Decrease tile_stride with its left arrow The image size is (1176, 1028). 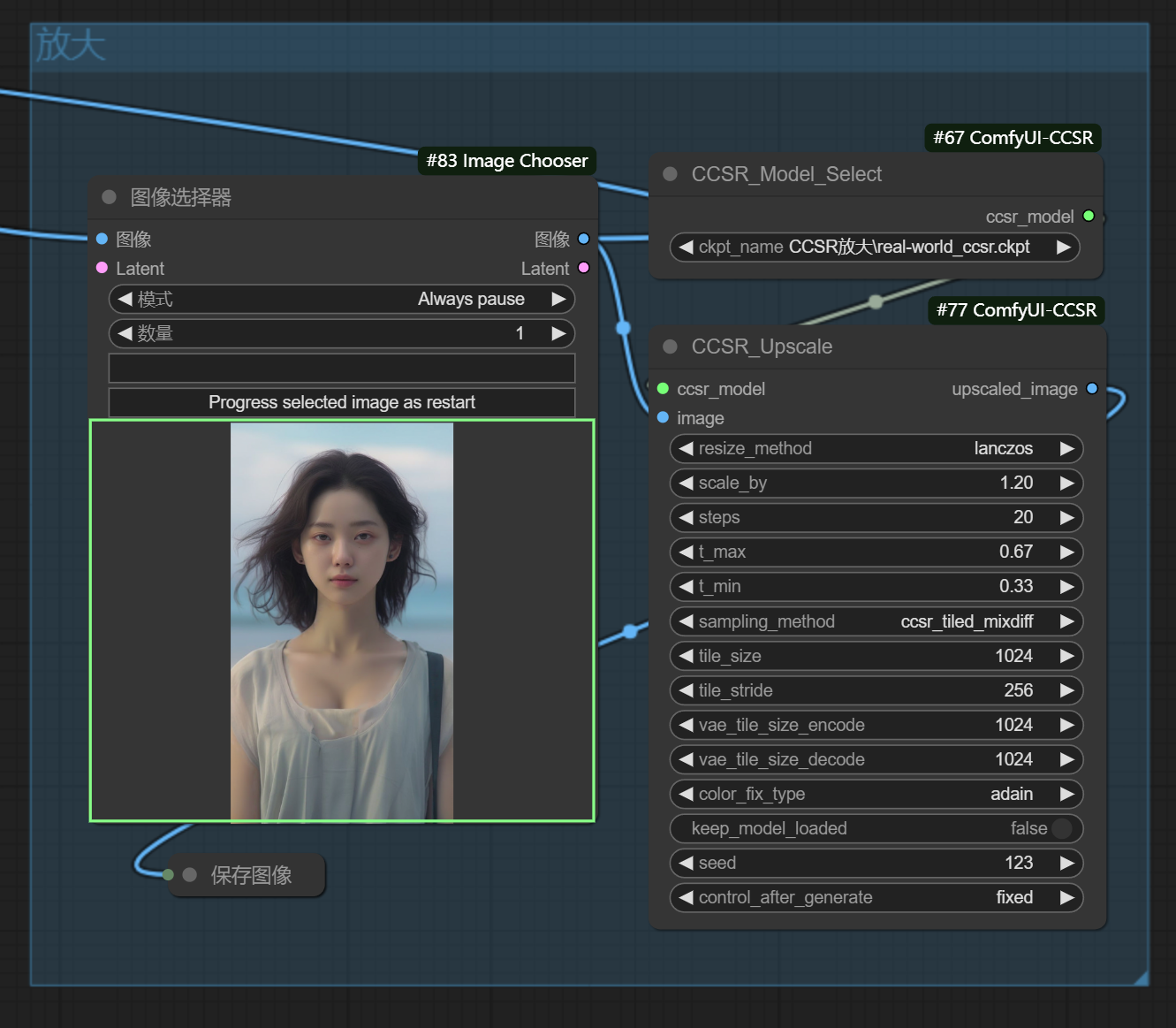click(x=686, y=690)
